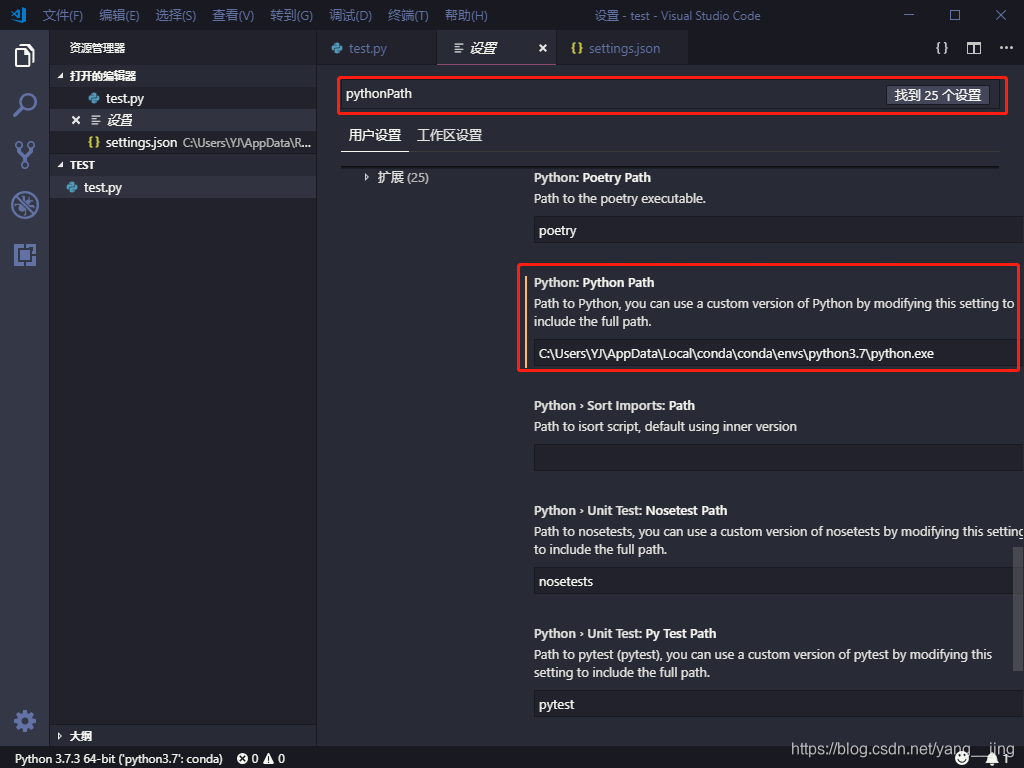Select the 工作区设置 tab
This screenshot has height=768, width=1024.
(x=449, y=135)
